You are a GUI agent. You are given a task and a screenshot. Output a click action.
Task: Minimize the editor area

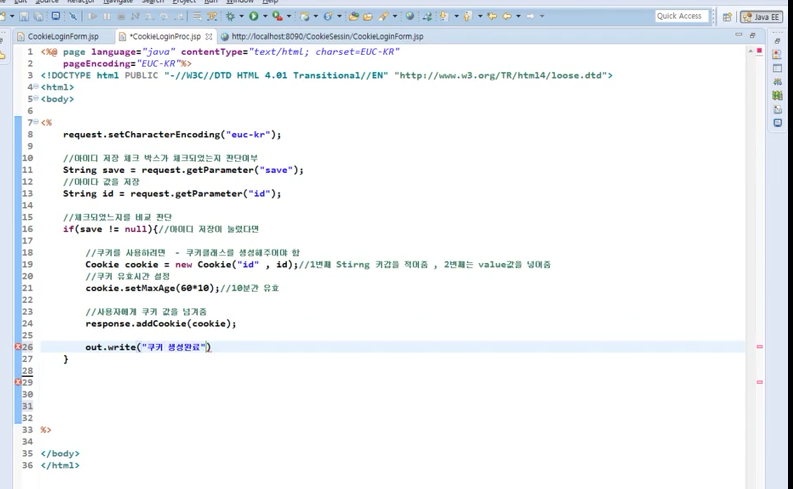pyautogui.click(x=738, y=35)
